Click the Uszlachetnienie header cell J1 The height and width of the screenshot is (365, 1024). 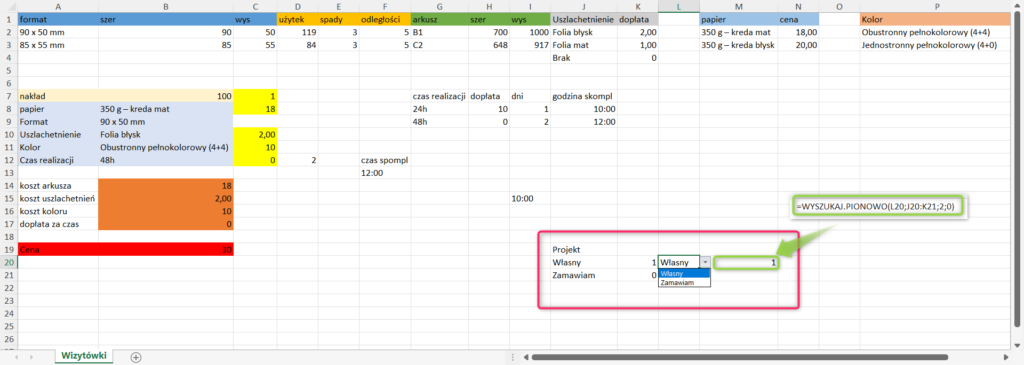[584, 19]
